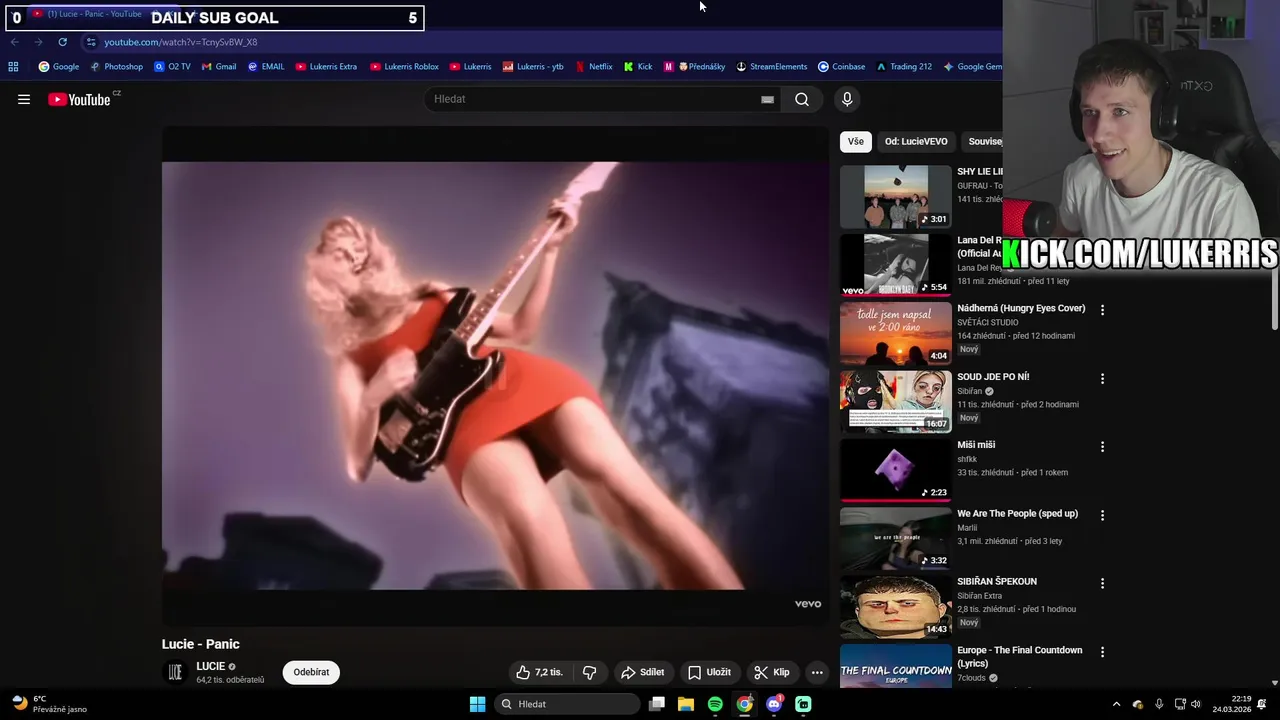The image size is (1280, 720).
Task: Create a clip with Klip button
Action: point(772,672)
